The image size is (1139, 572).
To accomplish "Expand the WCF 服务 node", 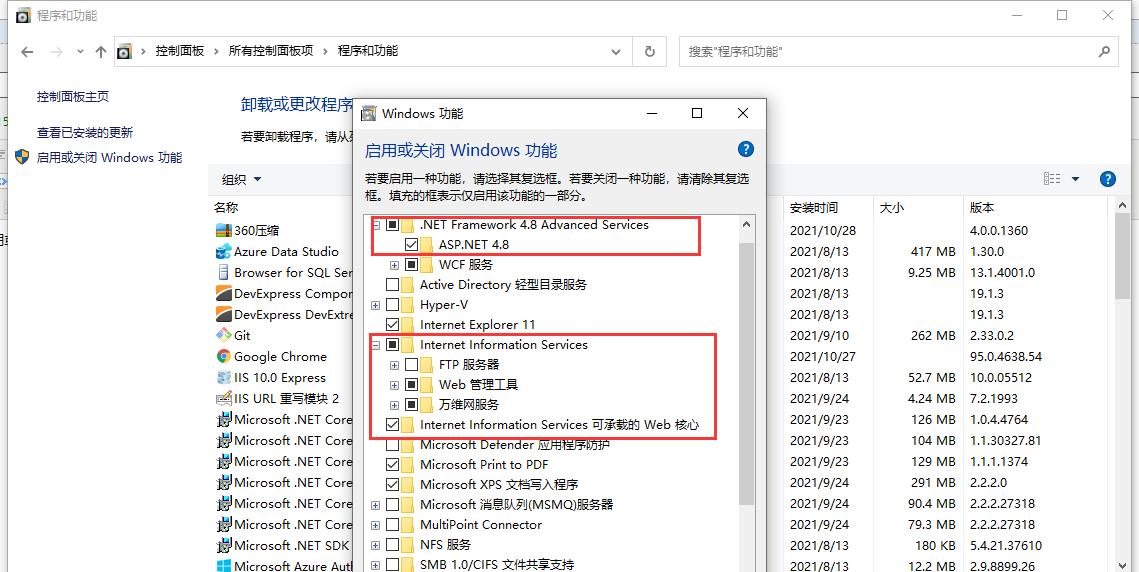I will tap(394, 265).
